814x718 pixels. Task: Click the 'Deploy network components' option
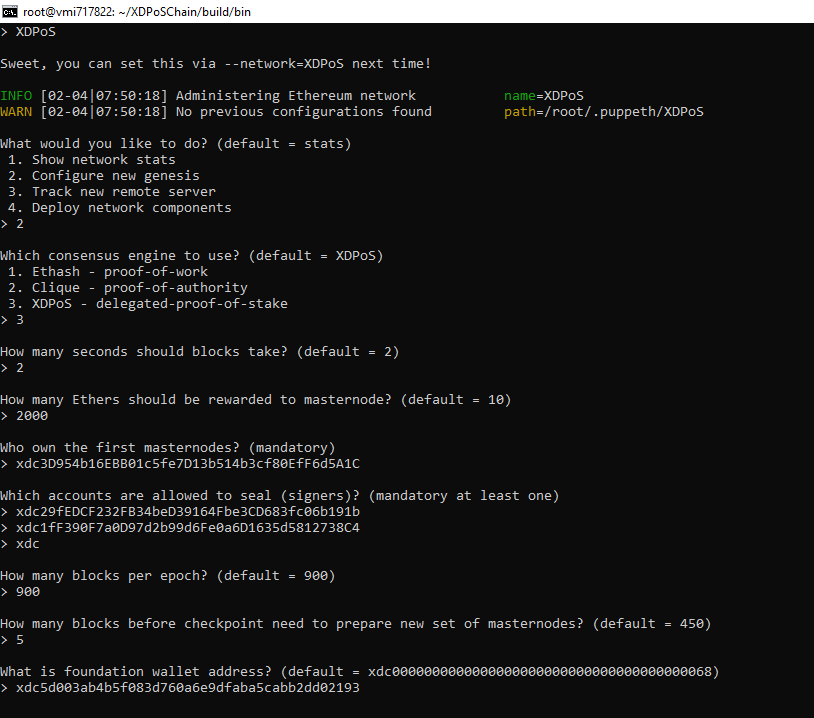131,208
